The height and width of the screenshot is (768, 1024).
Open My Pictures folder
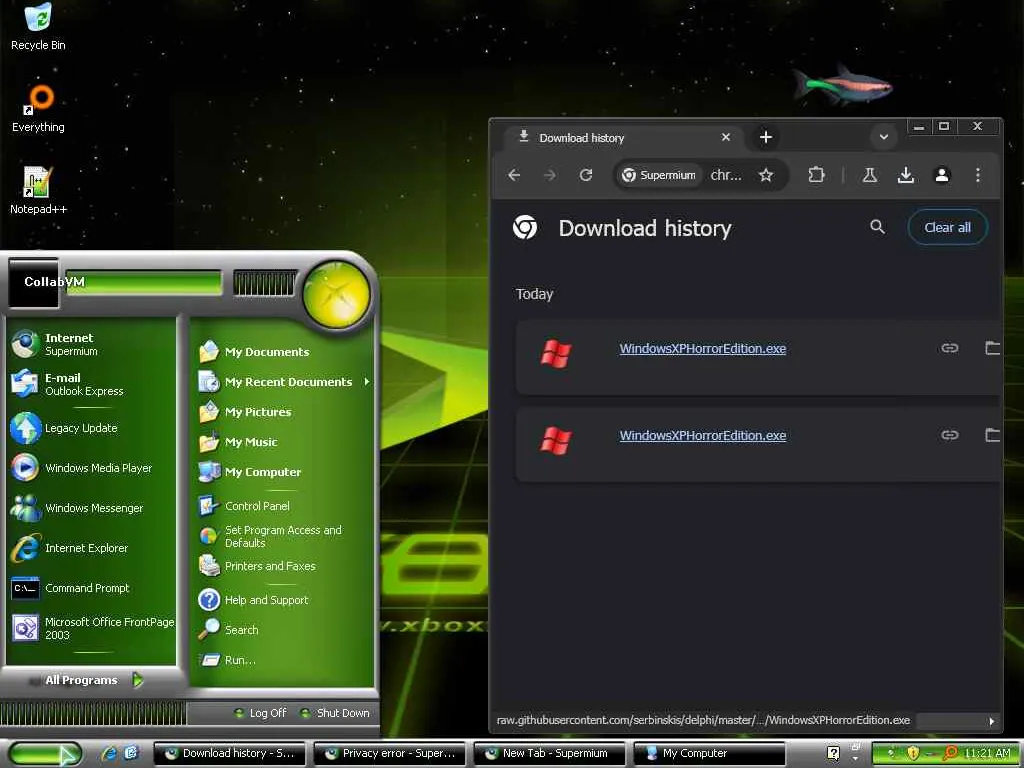click(282, 411)
